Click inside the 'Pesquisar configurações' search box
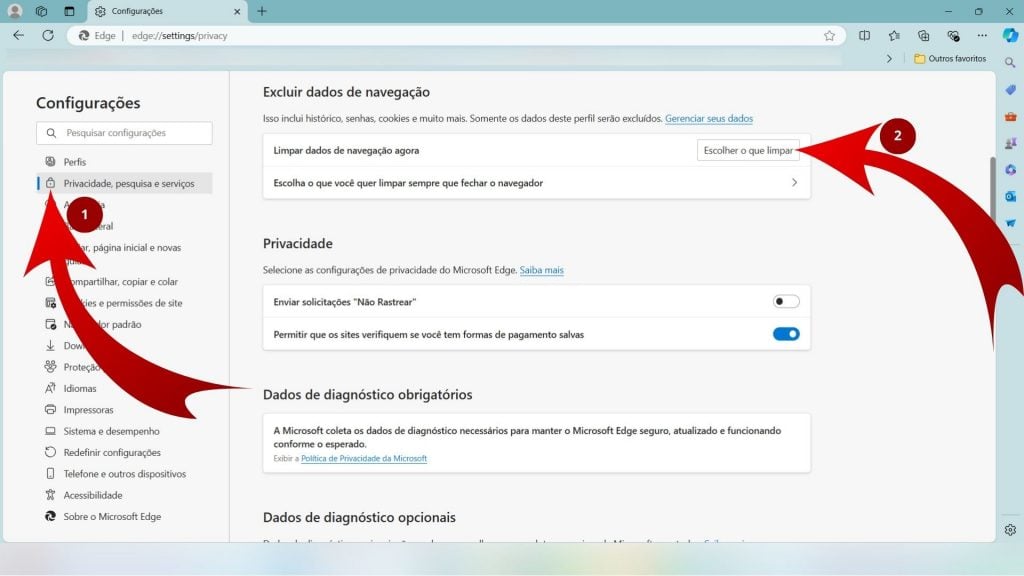Screen dimensions: 1024x576 (124, 132)
